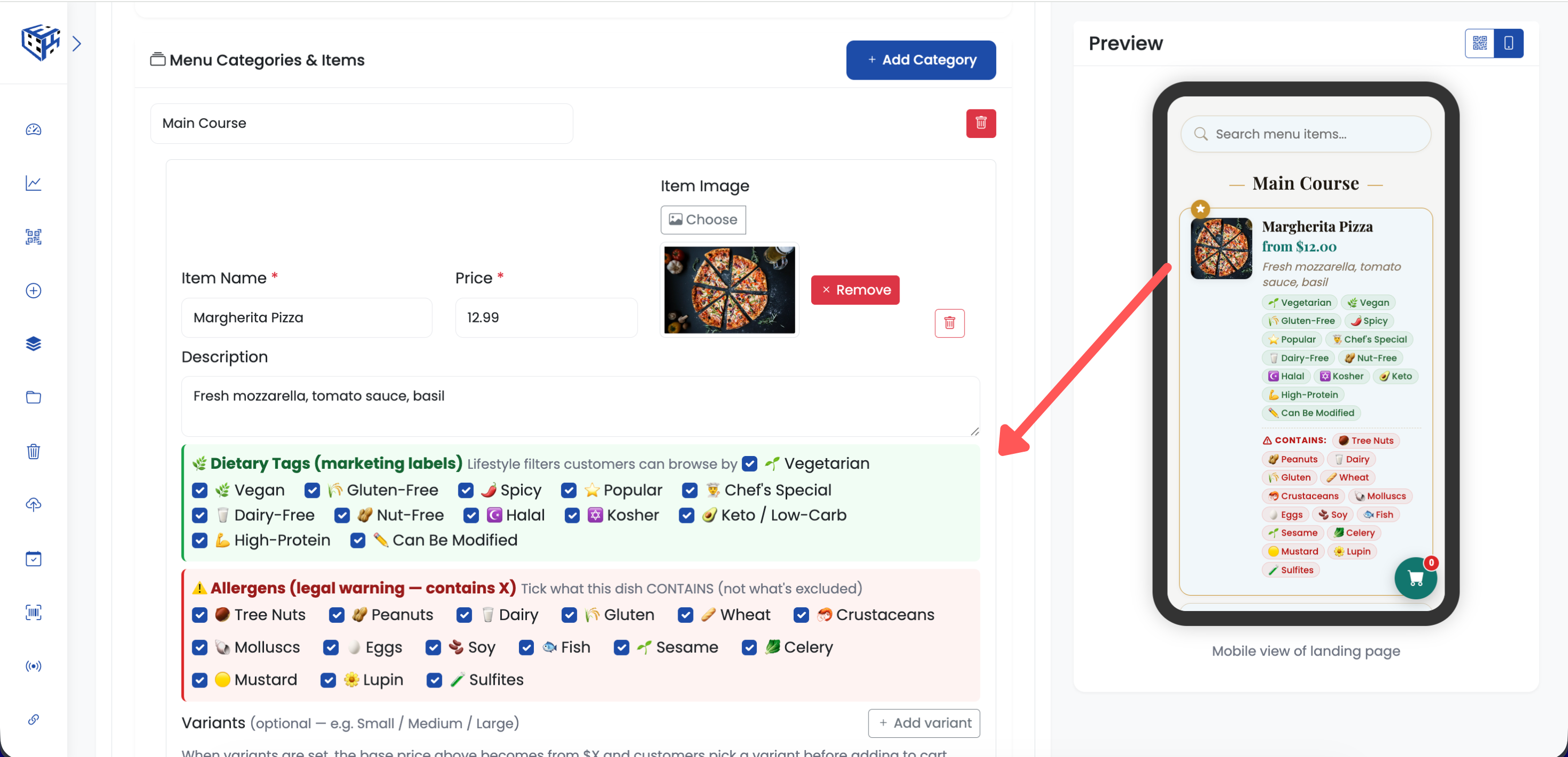Switch preview to QR code view
Viewport: 1568px width, 757px height.
tap(1479, 43)
